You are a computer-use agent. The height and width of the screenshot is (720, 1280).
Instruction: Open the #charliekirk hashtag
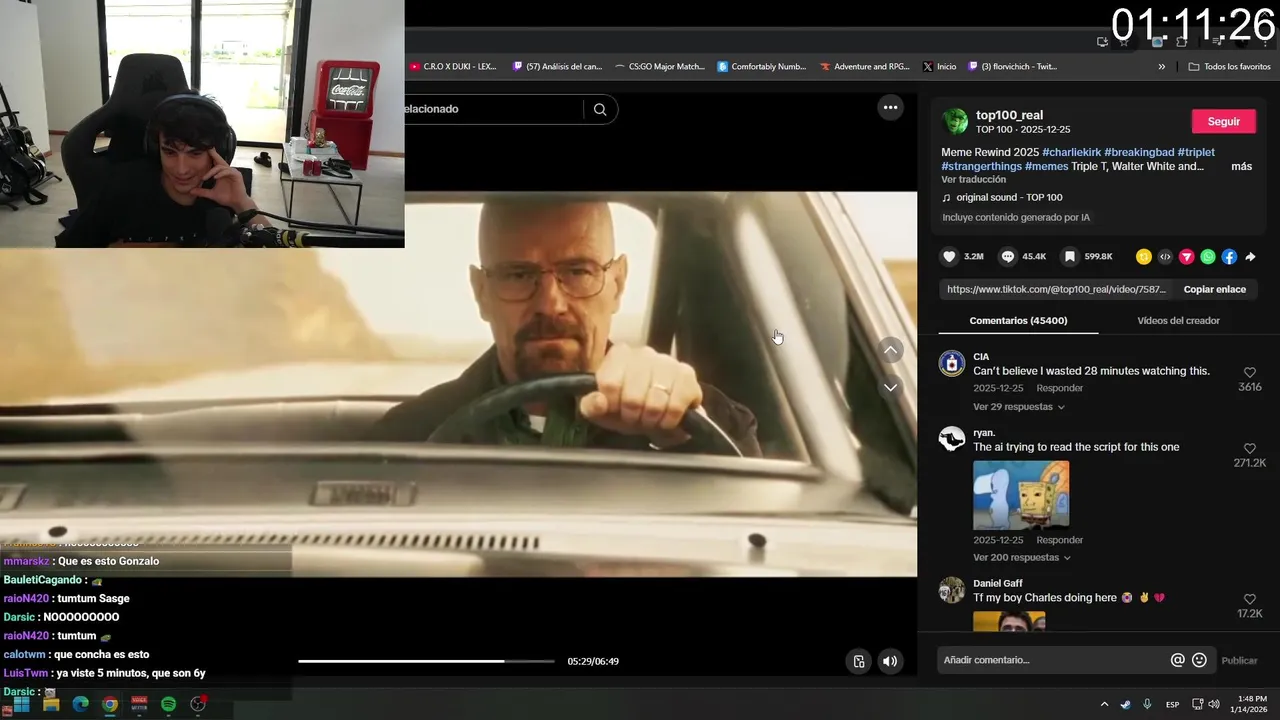tap(1071, 152)
